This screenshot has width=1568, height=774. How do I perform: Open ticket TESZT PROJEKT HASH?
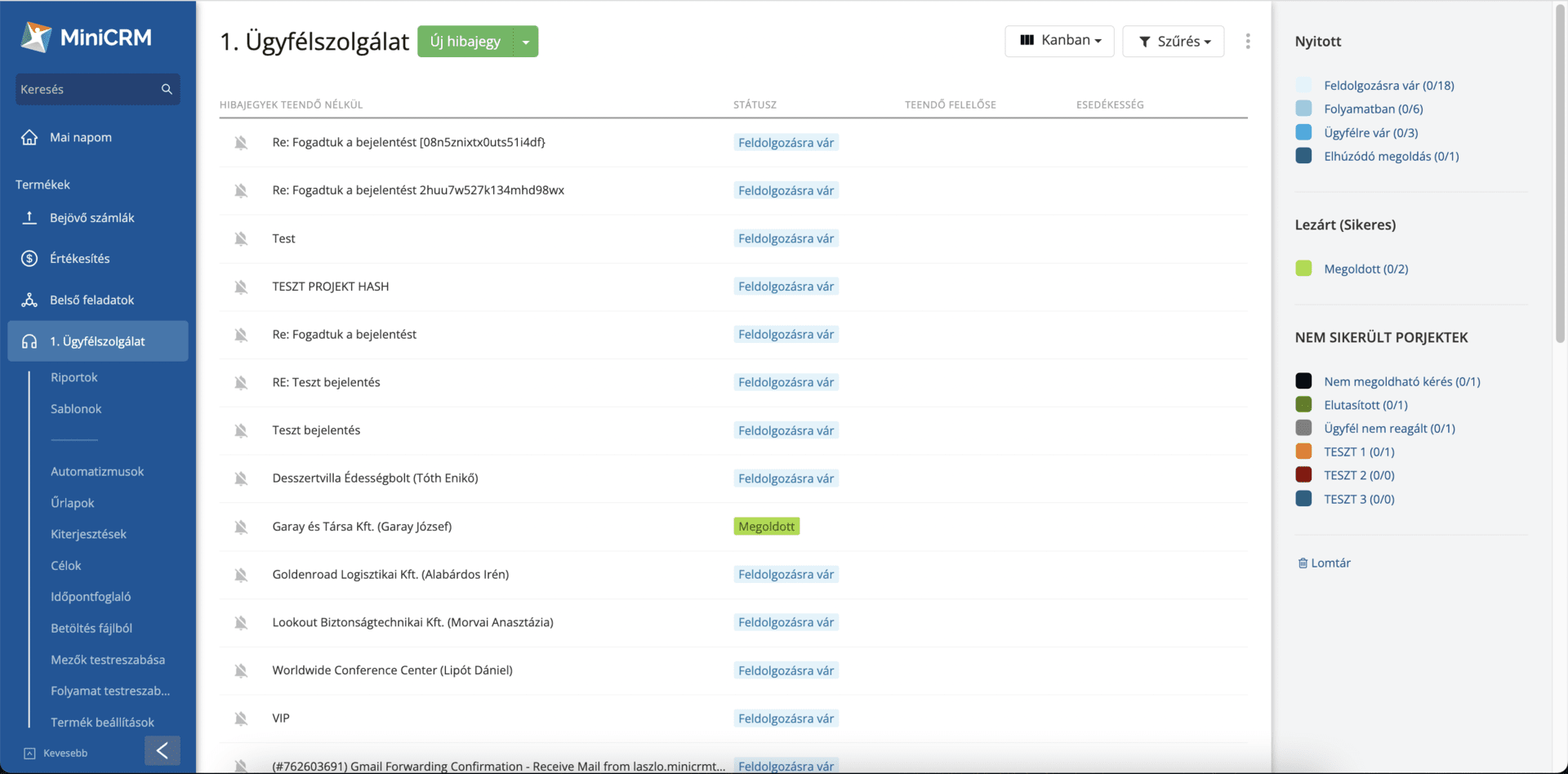[331, 287]
